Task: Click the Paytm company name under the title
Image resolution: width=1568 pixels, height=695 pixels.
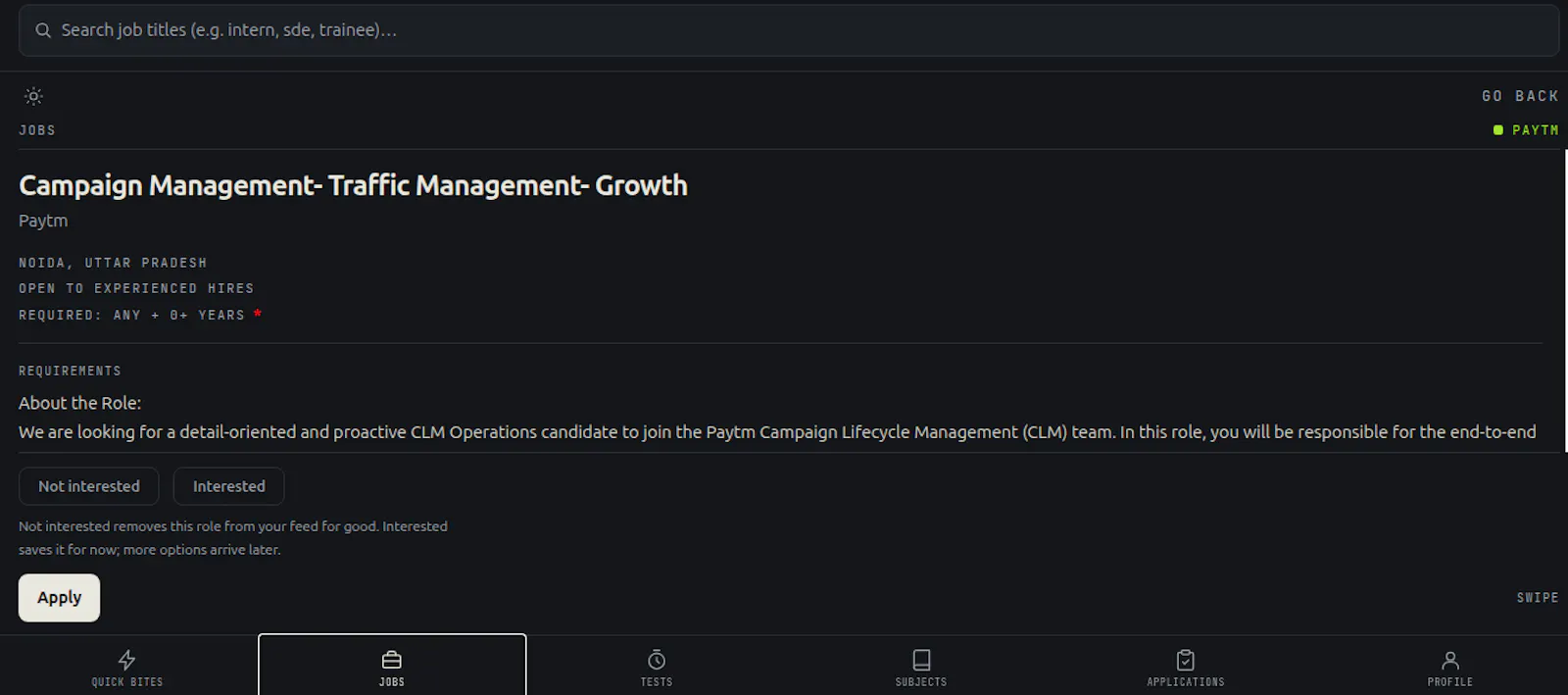Action: (x=43, y=221)
